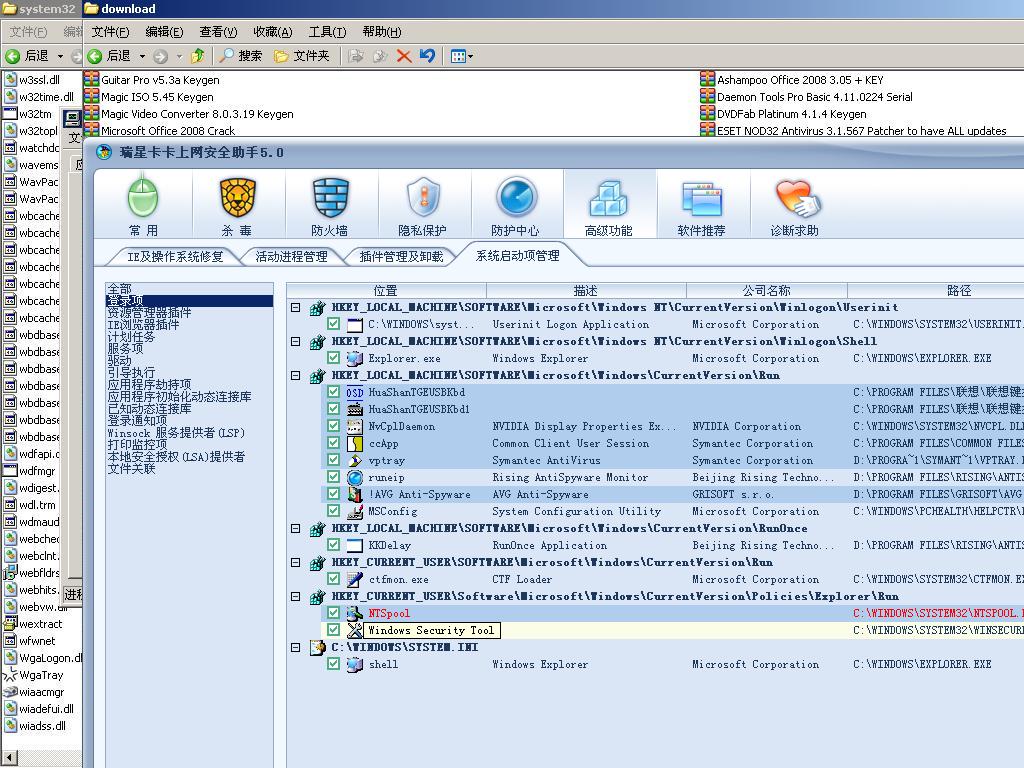The image size is (1024, 768).
Task: Uncheck the Windows Security Tool checkbox
Action: (x=334, y=630)
